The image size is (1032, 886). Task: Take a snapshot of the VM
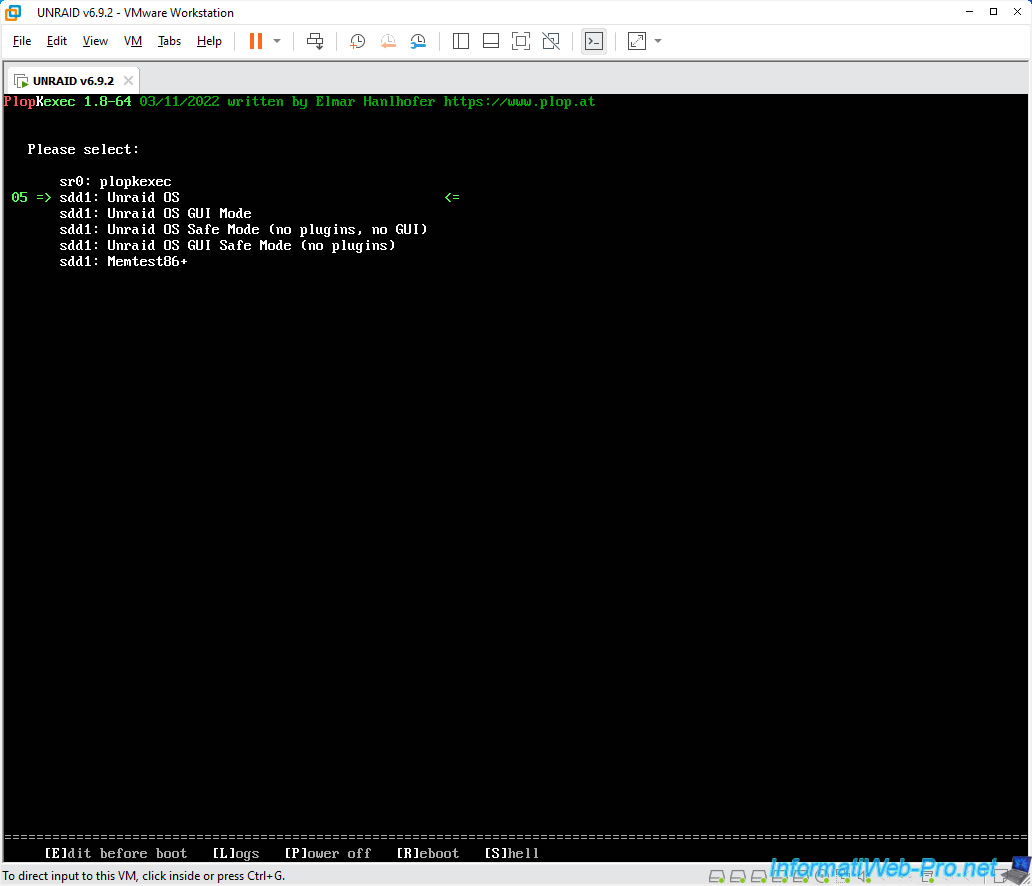[358, 41]
